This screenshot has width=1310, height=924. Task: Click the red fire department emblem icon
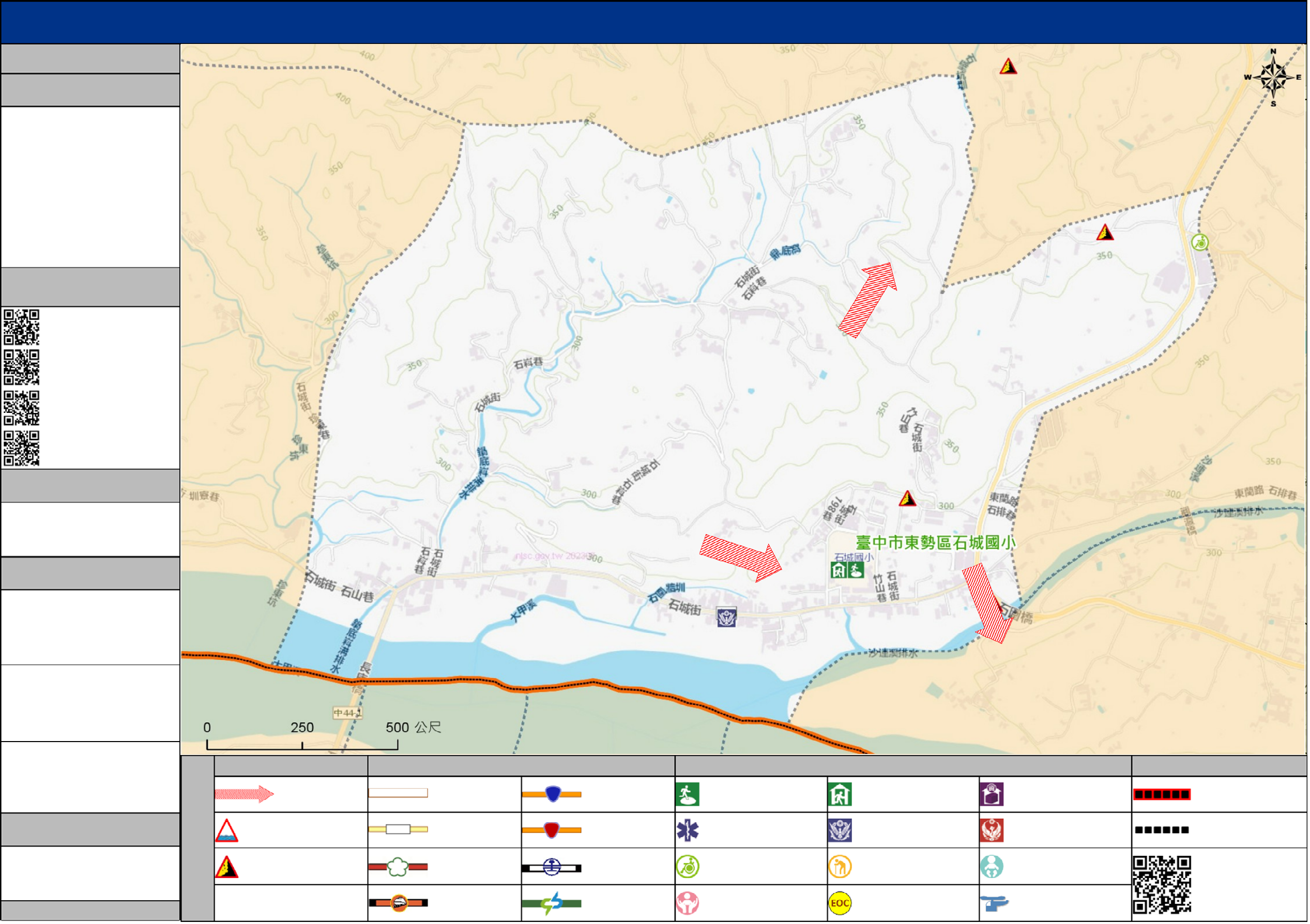coord(993,831)
